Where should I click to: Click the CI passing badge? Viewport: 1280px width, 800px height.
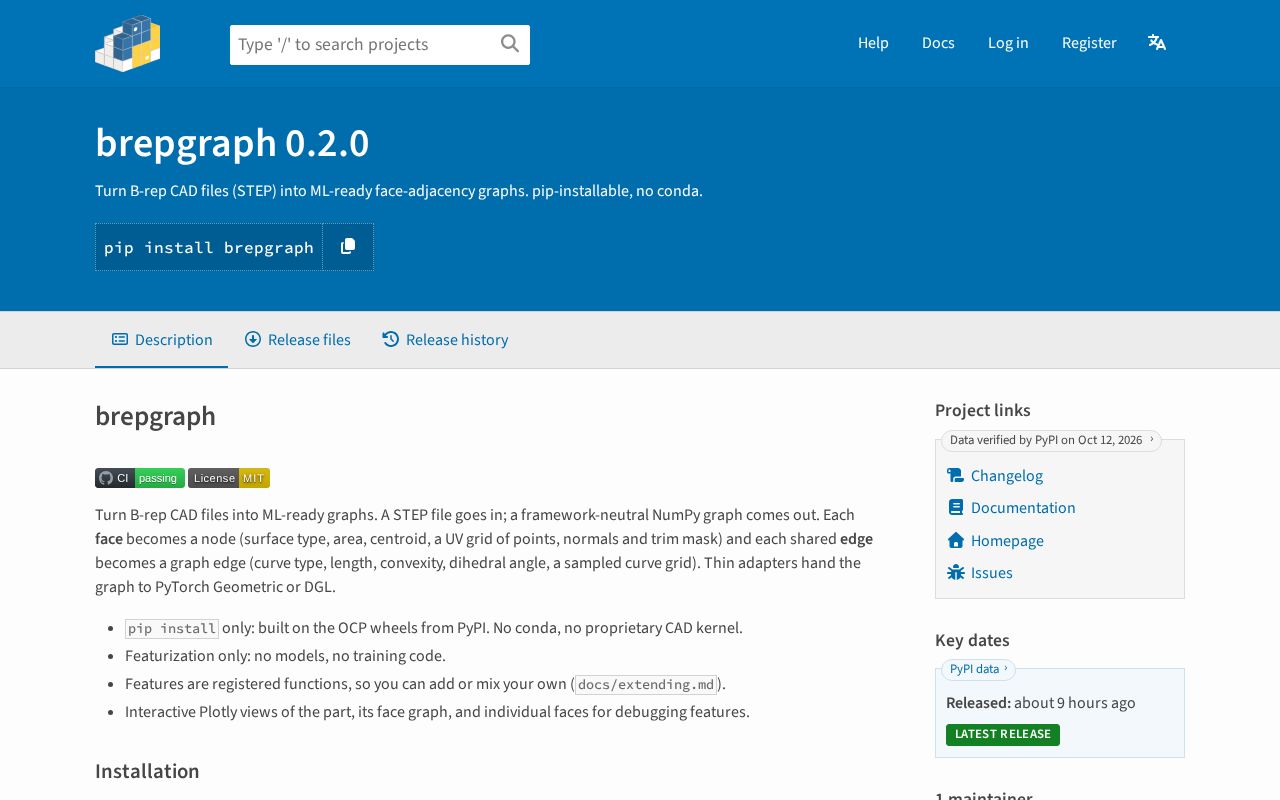click(x=140, y=478)
